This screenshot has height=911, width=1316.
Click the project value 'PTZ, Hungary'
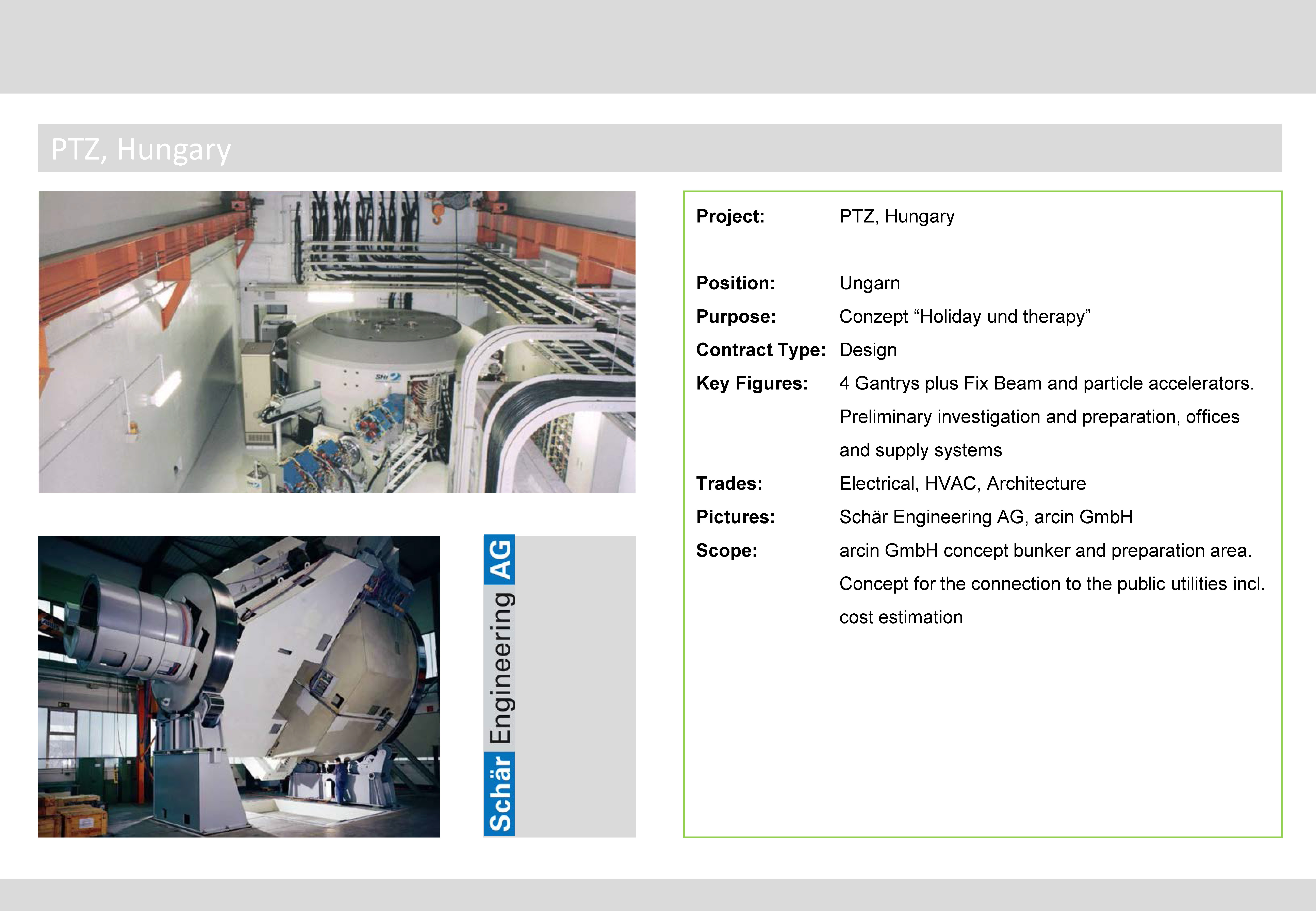(x=896, y=217)
